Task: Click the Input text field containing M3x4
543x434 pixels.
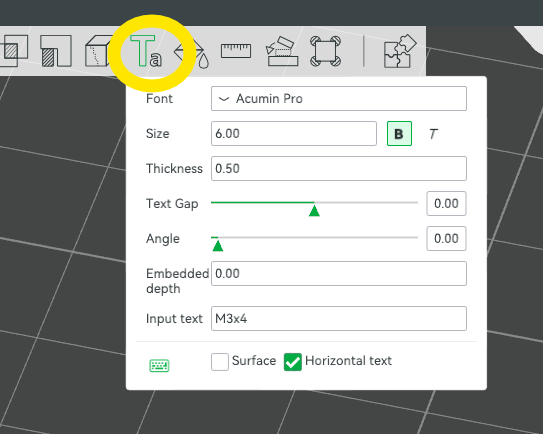Action: click(x=339, y=319)
